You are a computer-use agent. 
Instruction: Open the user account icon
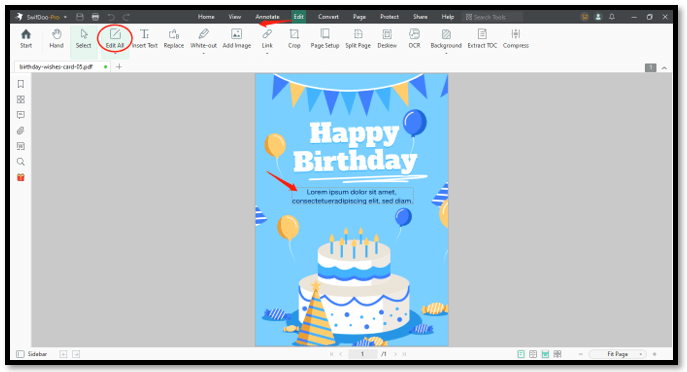(598, 17)
